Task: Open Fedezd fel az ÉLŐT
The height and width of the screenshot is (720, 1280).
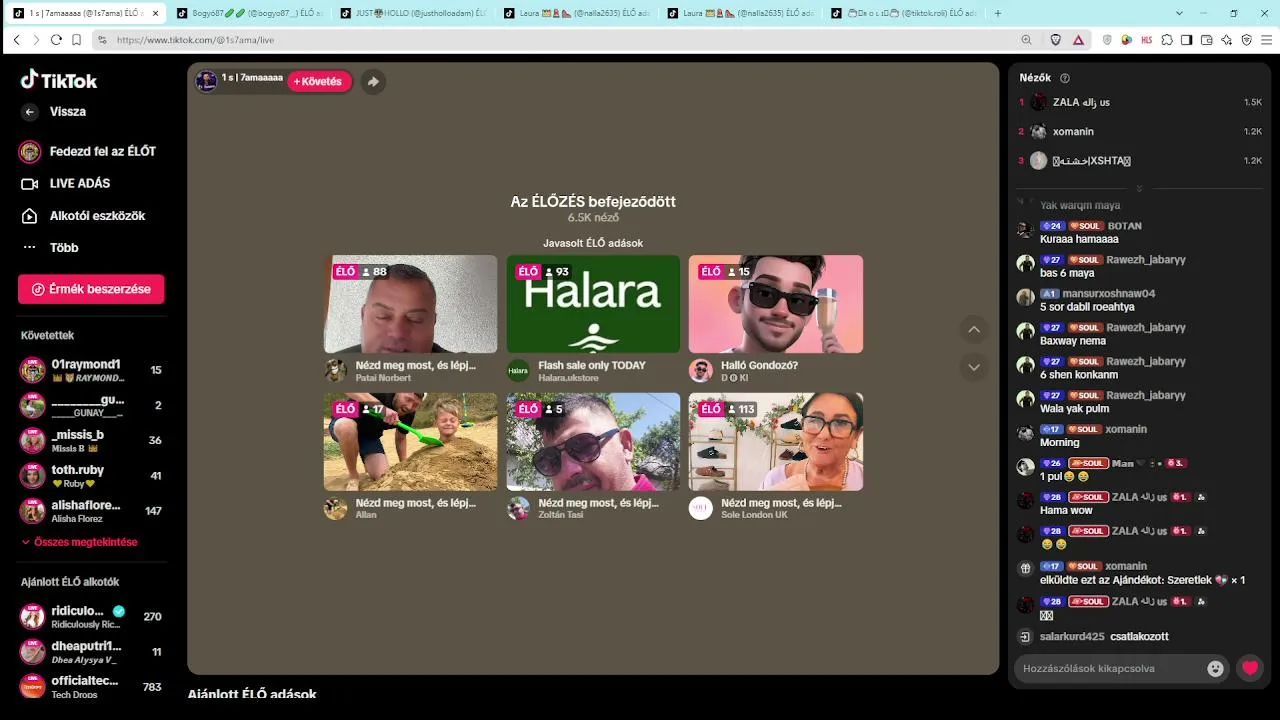Action: (x=88, y=151)
